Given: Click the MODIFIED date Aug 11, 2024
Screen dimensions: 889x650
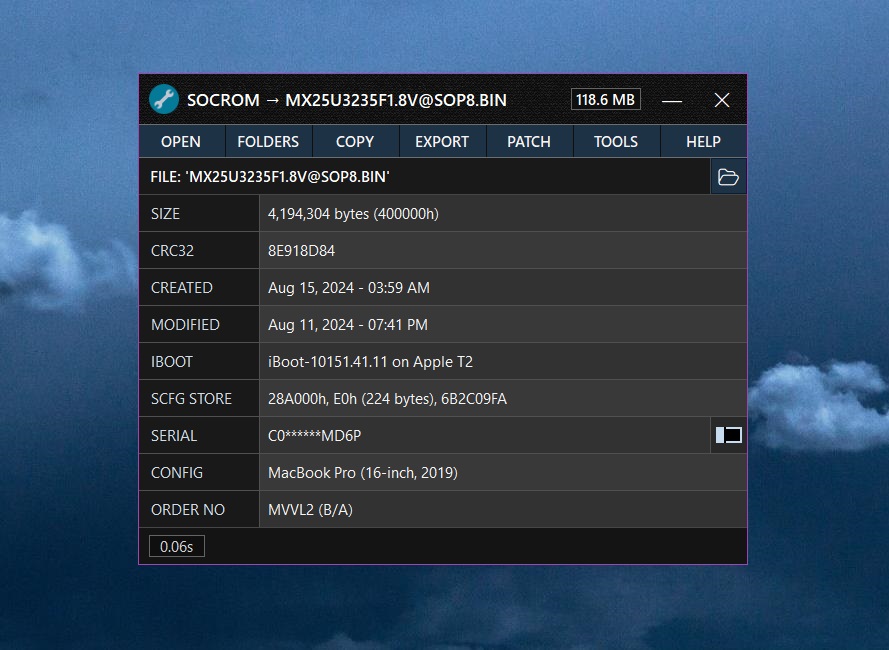Looking at the screenshot, I should (x=348, y=324).
